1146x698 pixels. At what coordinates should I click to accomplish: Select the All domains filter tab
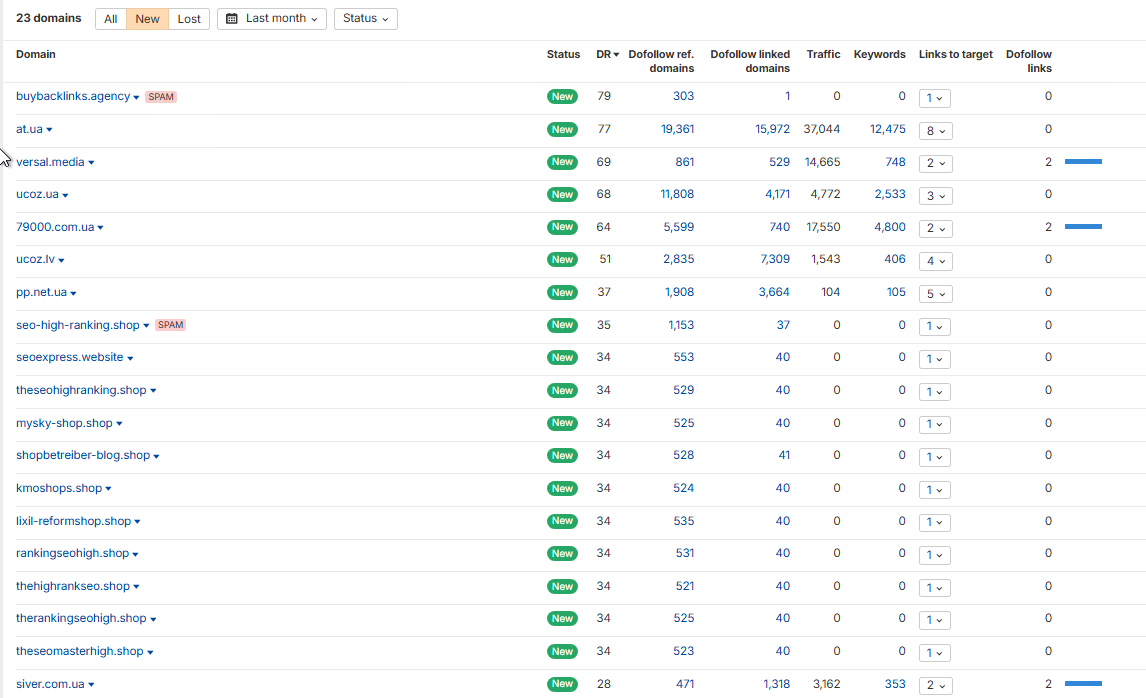110,19
